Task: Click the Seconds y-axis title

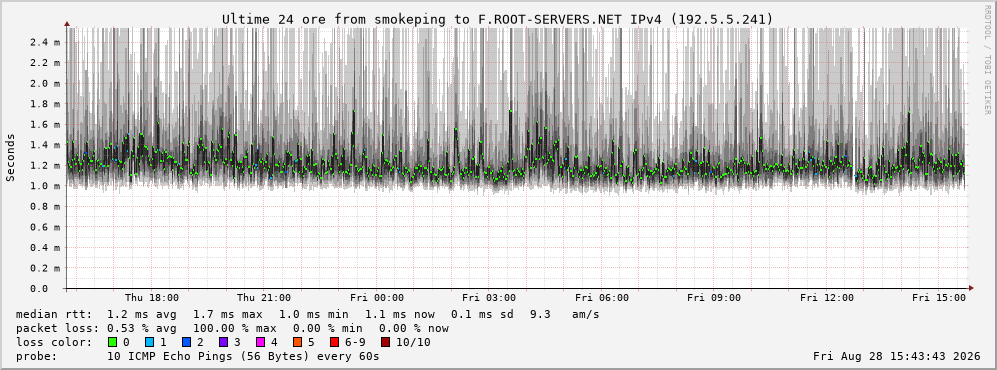Action: coord(10,158)
